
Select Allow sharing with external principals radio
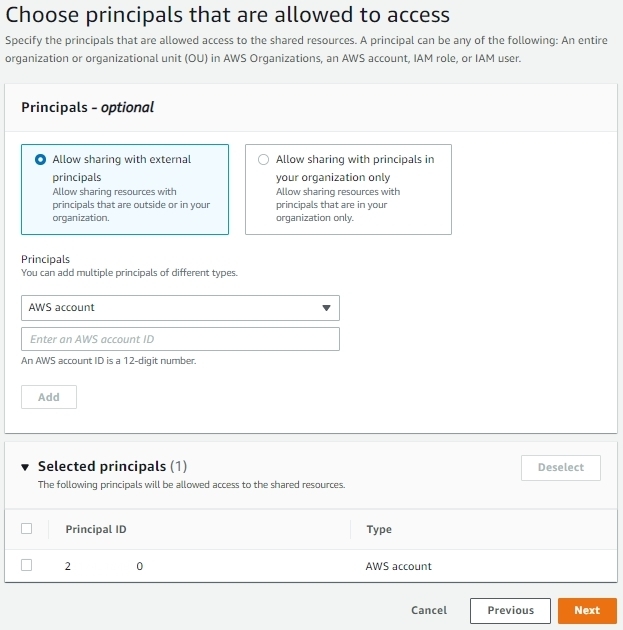coord(40,160)
